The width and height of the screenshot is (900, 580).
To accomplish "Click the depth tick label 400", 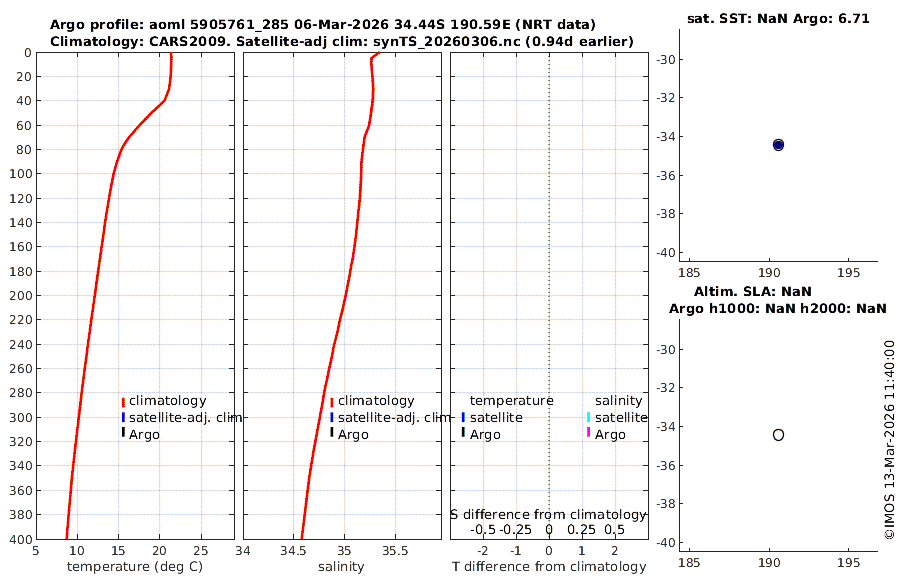I will point(20,539).
